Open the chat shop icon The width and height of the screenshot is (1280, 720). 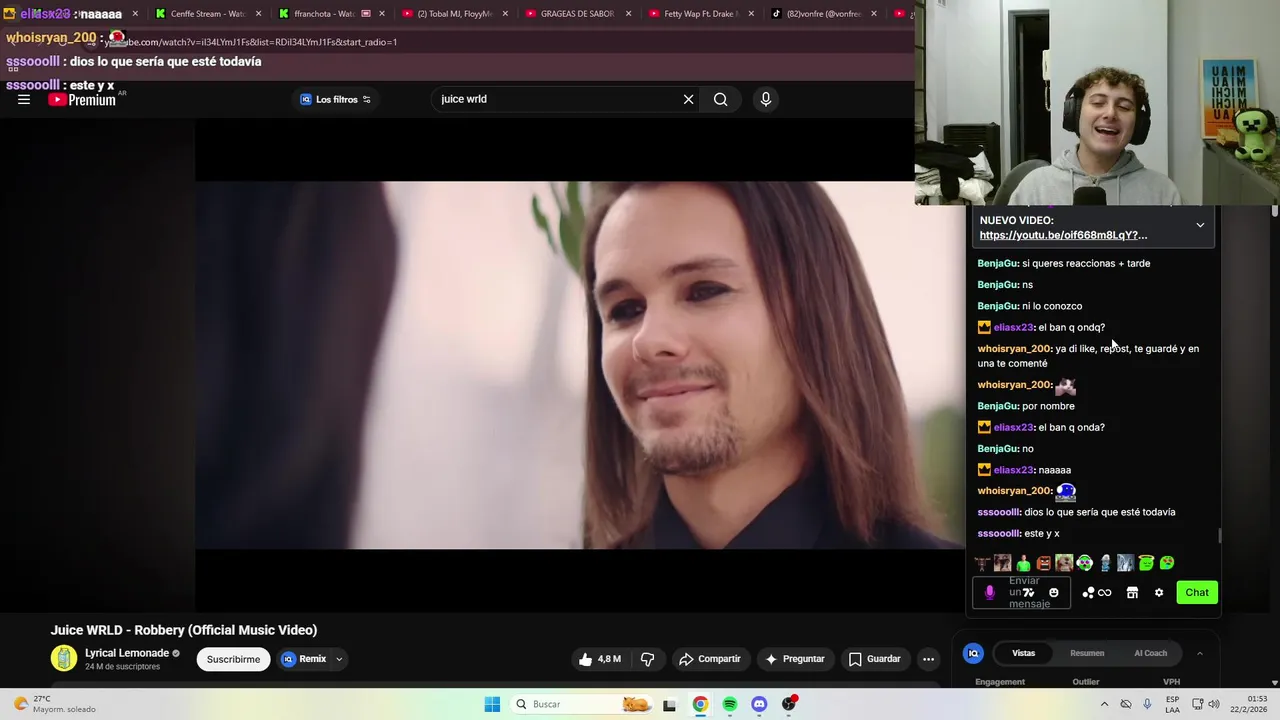pos(1132,592)
